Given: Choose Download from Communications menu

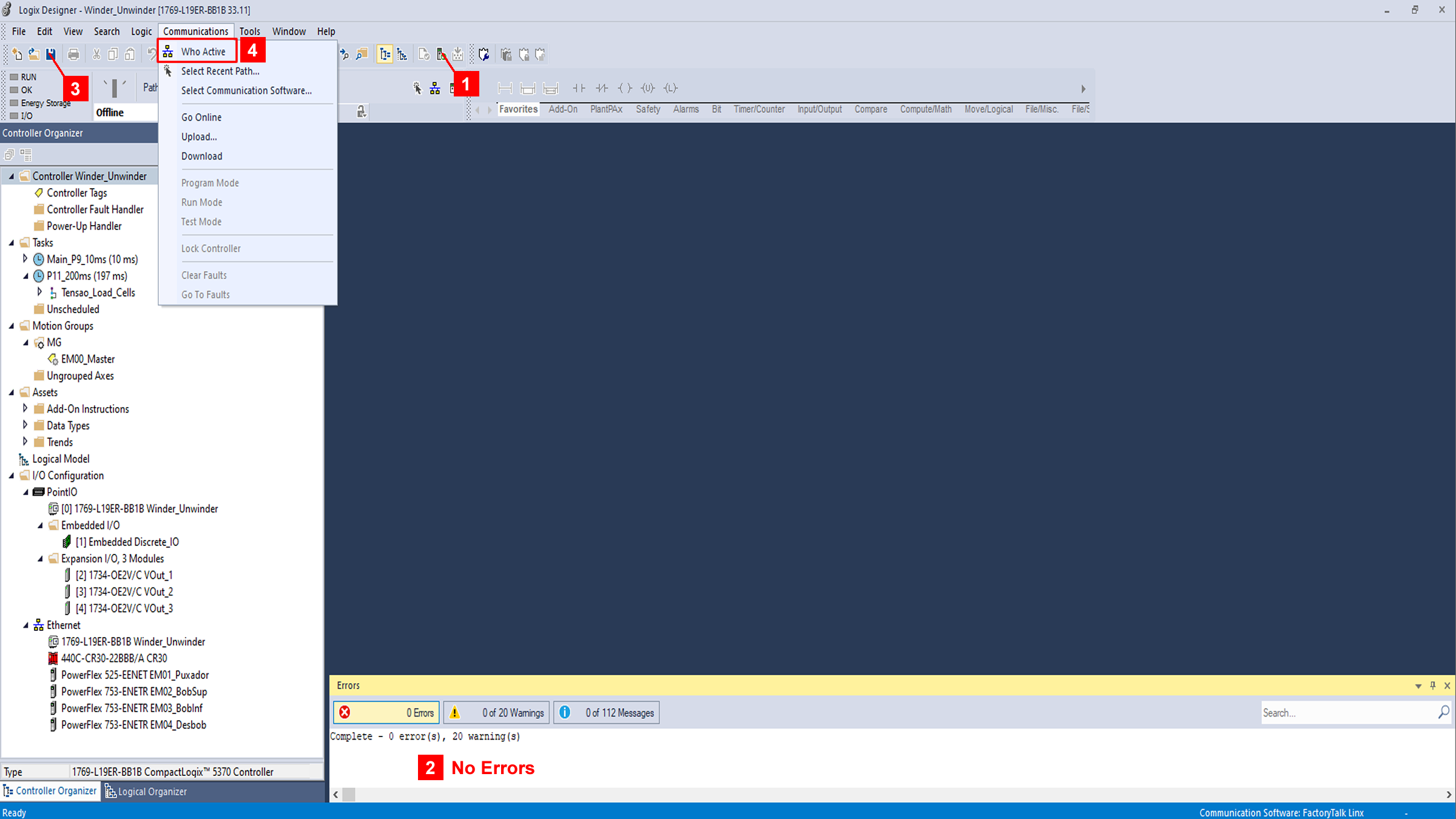Looking at the screenshot, I should point(202,156).
